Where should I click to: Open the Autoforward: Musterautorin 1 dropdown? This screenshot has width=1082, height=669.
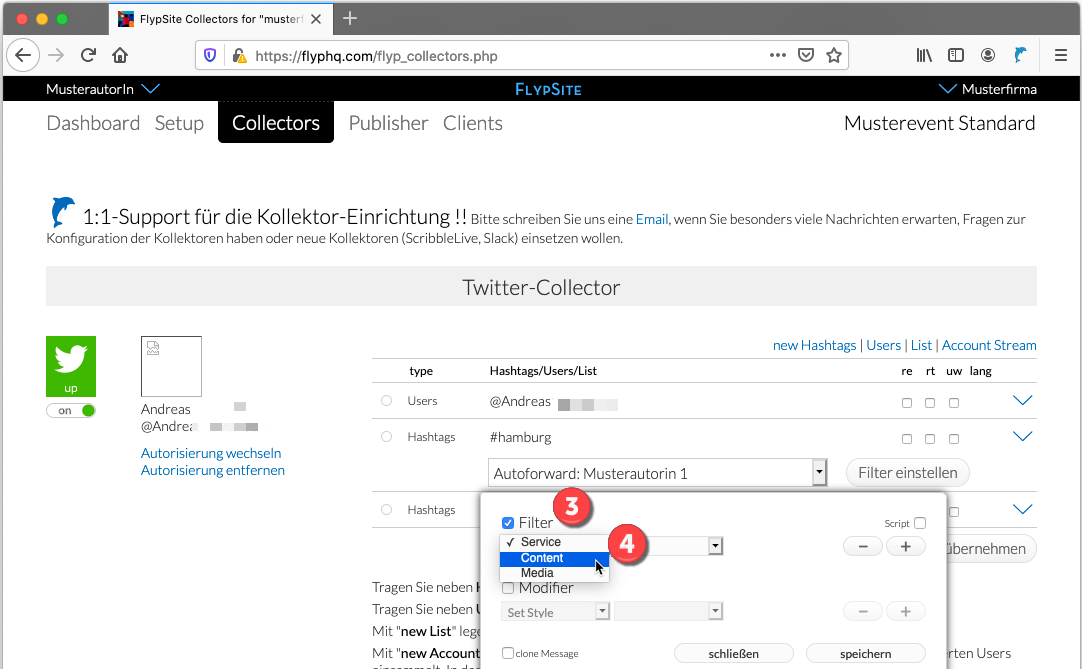click(x=657, y=473)
